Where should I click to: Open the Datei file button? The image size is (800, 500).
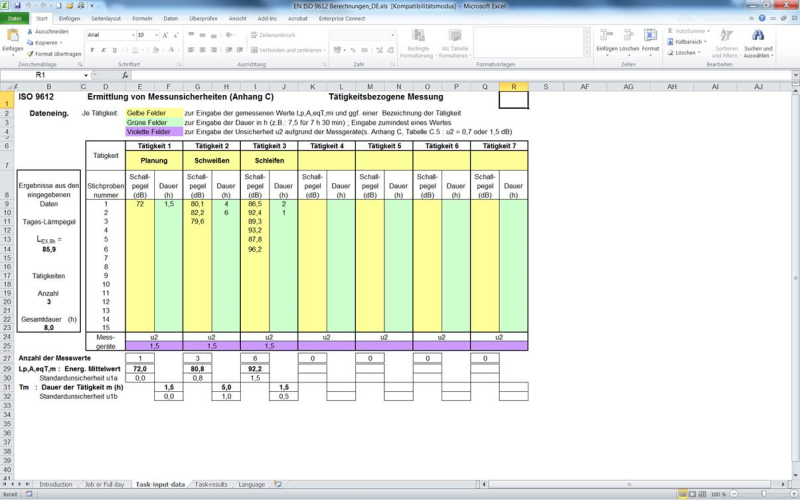[14, 18]
